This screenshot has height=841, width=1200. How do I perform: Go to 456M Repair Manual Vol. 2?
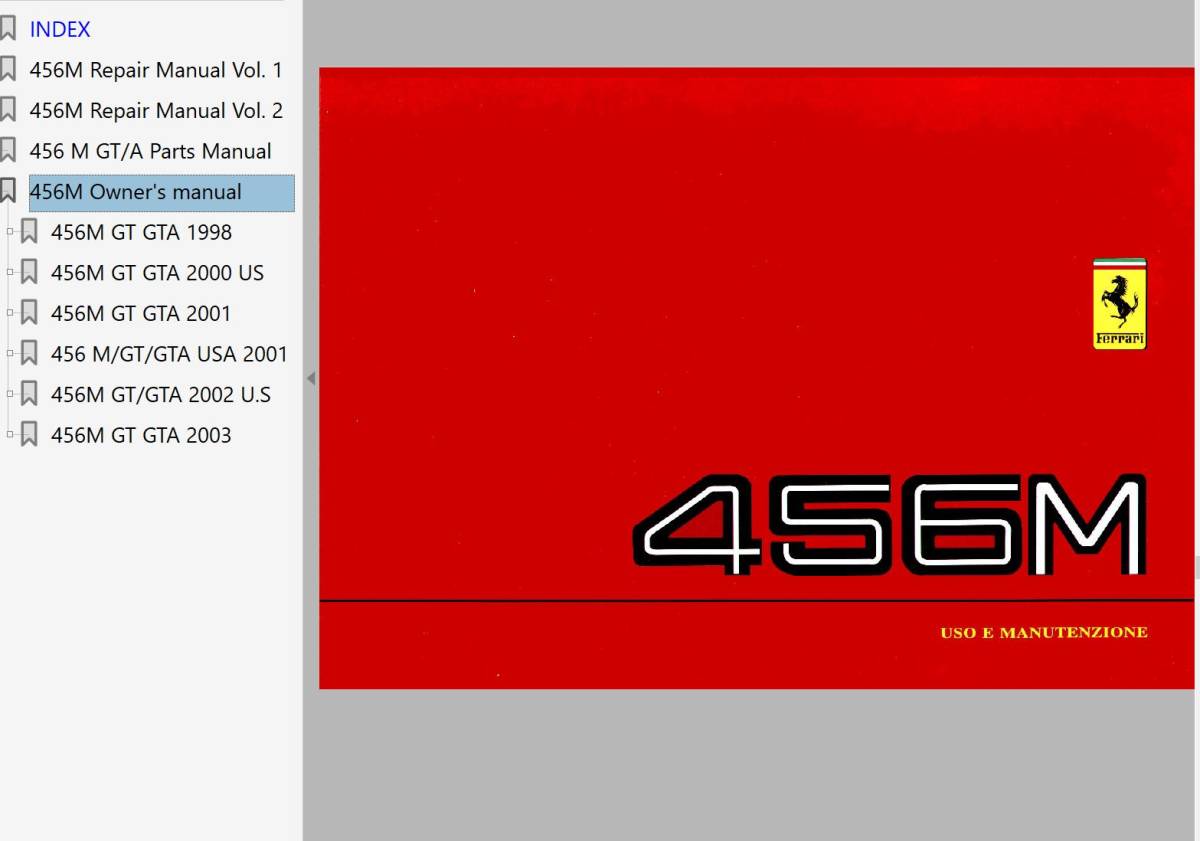156,110
